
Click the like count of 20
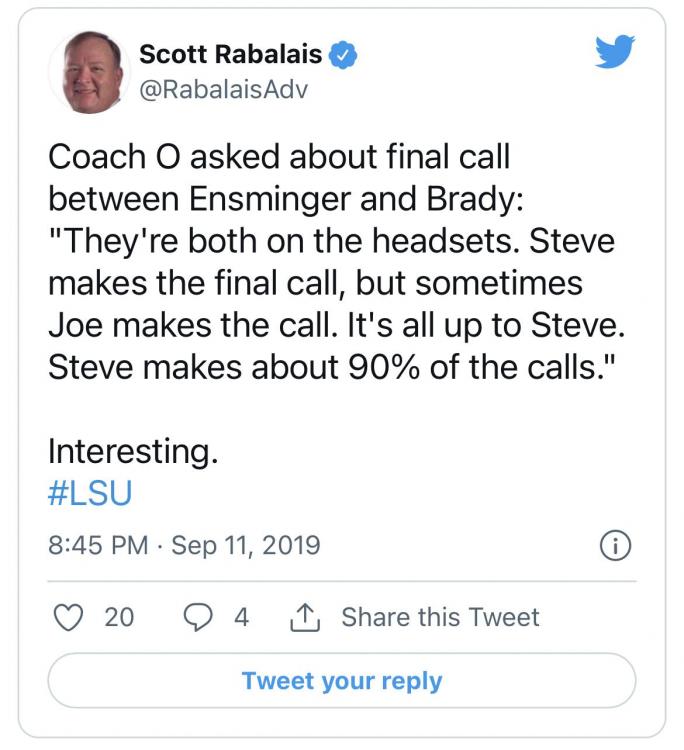(x=119, y=617)
